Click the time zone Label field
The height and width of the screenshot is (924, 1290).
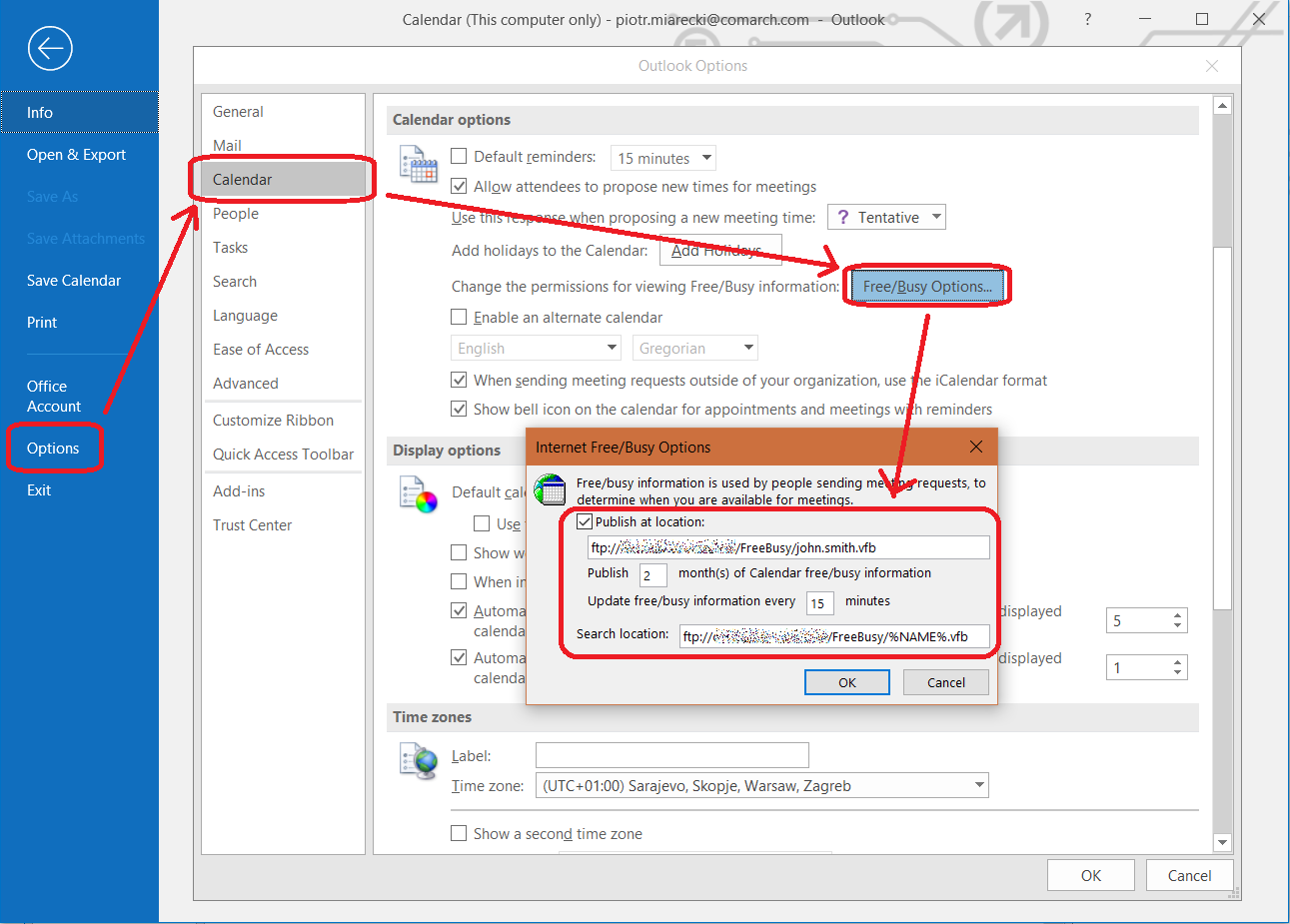coord(671,755)
